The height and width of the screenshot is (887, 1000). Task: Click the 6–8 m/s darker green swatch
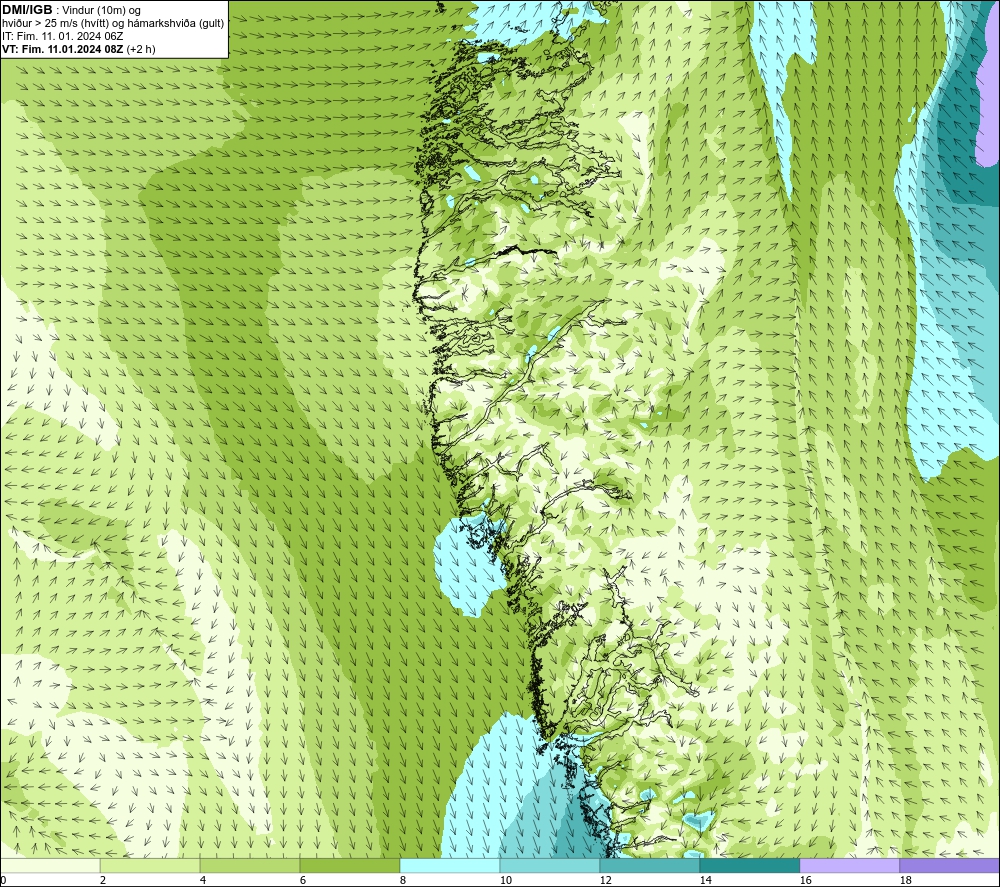click(x=349, y=865)
